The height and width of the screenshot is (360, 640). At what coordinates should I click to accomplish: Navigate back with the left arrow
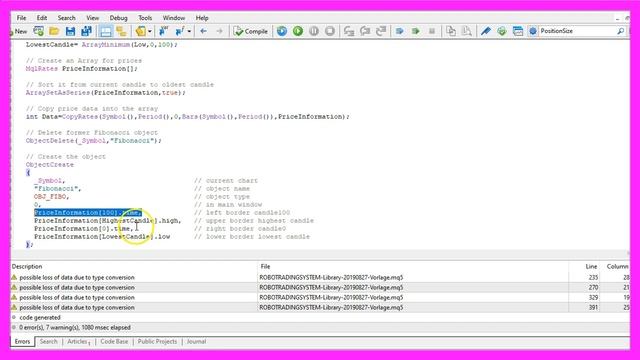203,31
